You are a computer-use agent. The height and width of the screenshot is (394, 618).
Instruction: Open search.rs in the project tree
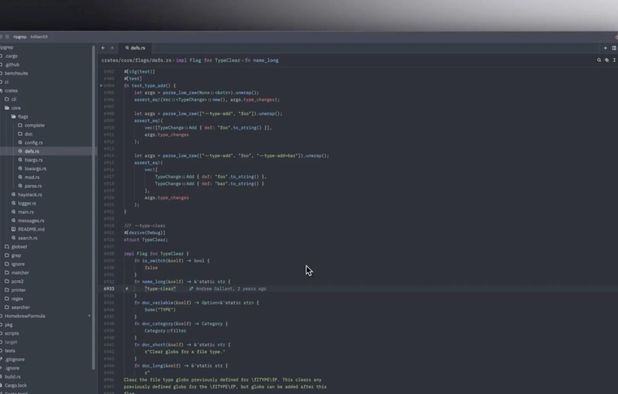(28, 238)
